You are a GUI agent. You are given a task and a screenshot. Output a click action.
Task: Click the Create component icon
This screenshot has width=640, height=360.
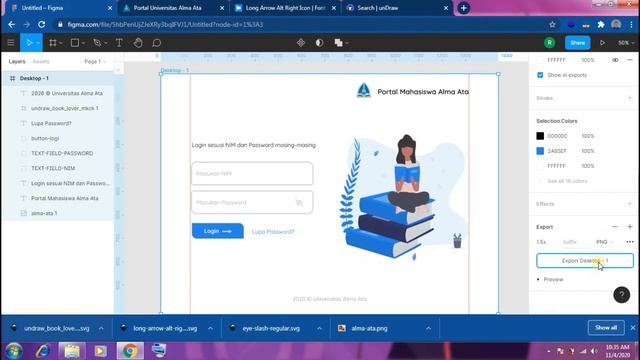click(301, 43)
